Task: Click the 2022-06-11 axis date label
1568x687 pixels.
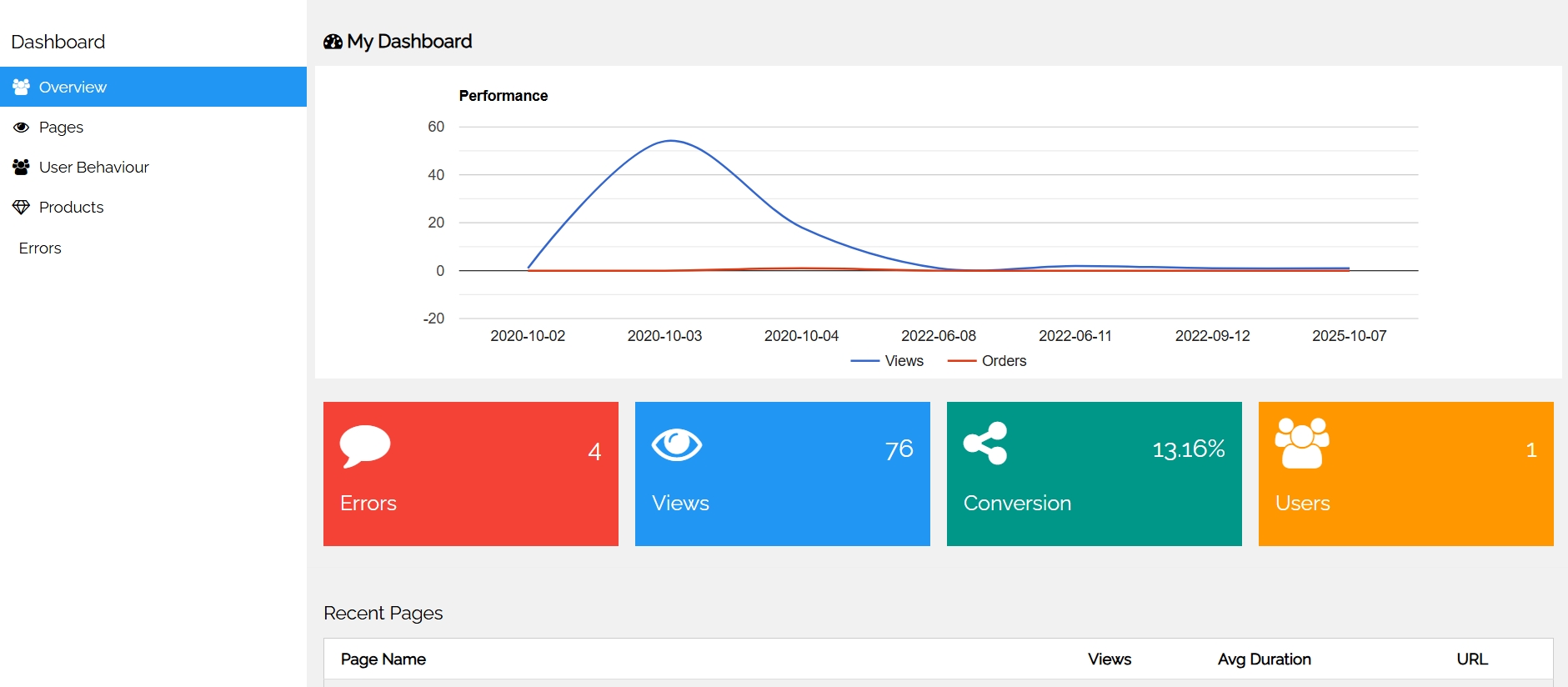Action: (x=1075, y=336)
